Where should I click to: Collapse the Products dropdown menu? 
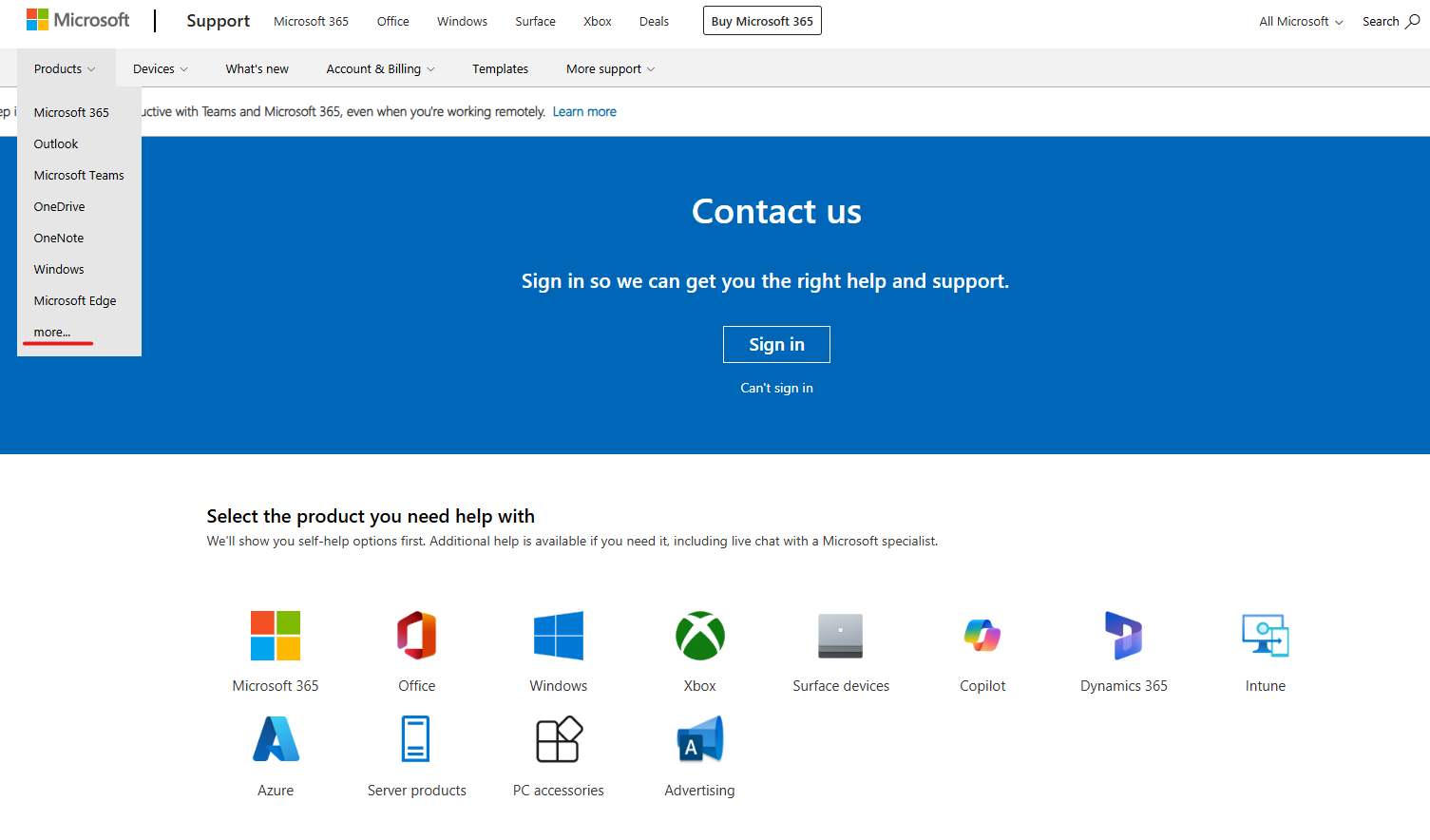click(x=65, y=68)
